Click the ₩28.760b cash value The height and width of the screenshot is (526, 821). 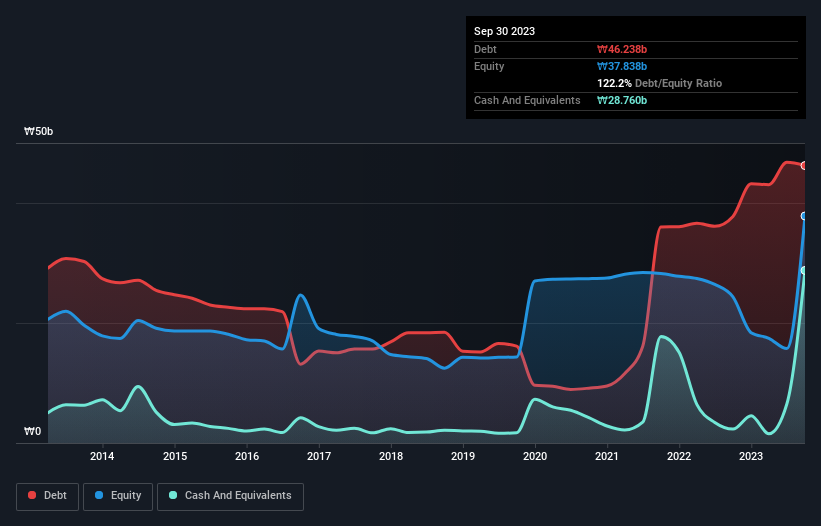622,100
